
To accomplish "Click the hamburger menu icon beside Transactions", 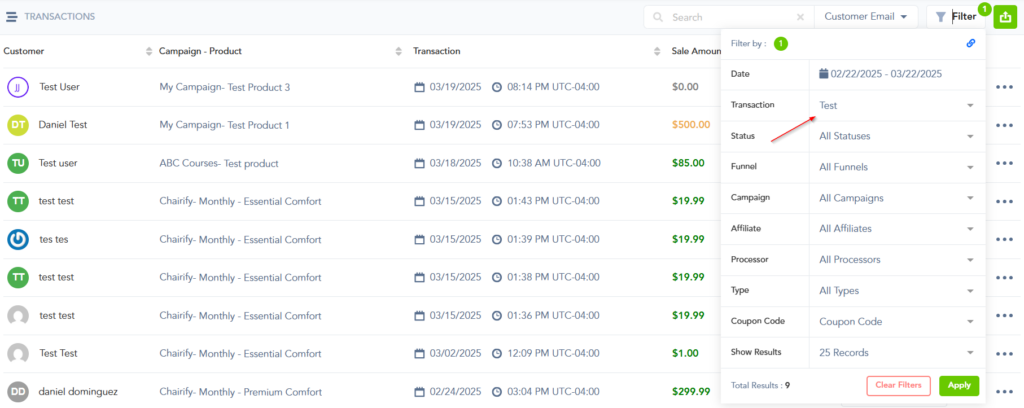I will tap(11, 17).
